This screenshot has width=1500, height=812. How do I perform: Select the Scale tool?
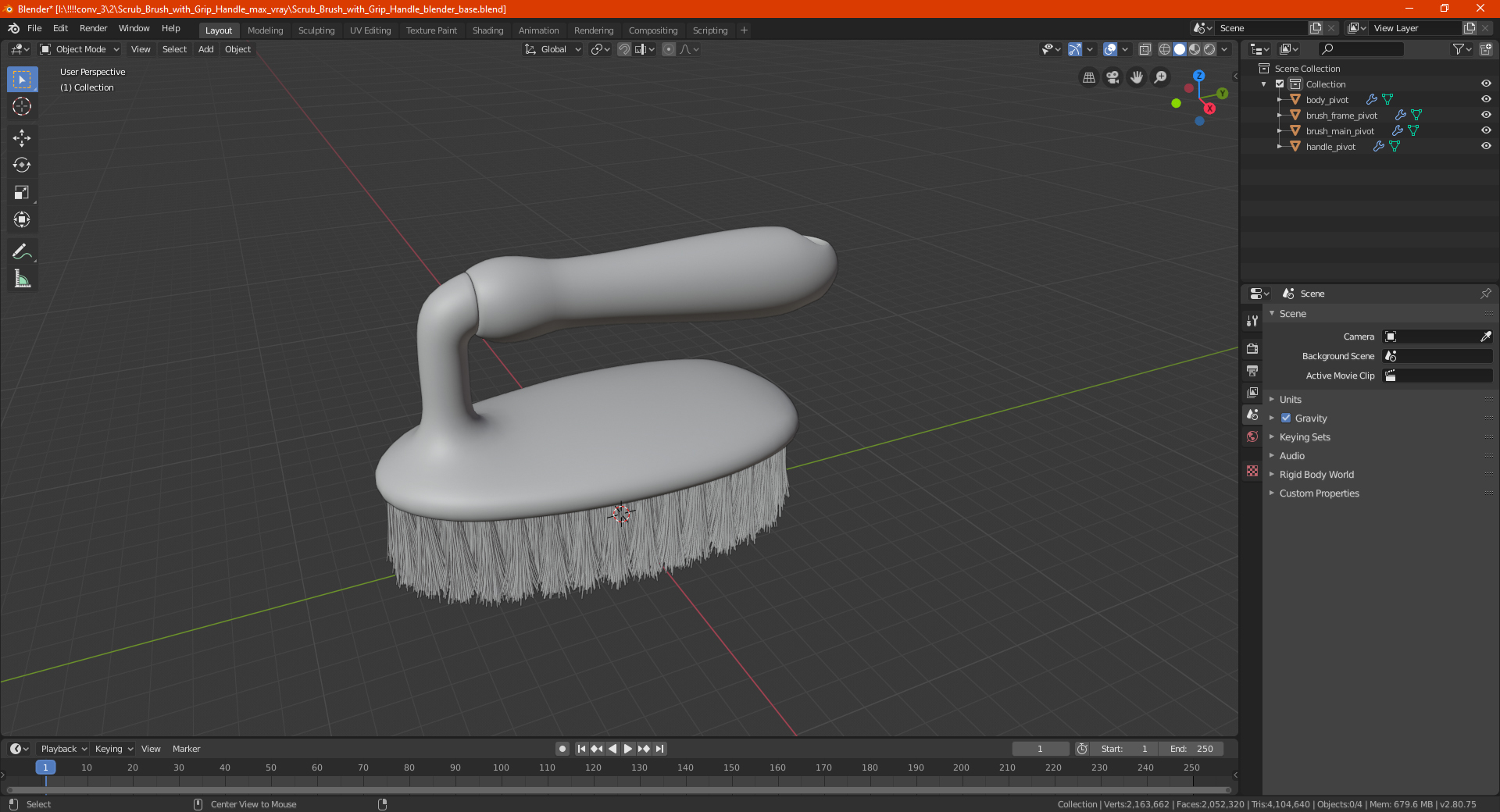pyautogui.click(x=22, y=192)
